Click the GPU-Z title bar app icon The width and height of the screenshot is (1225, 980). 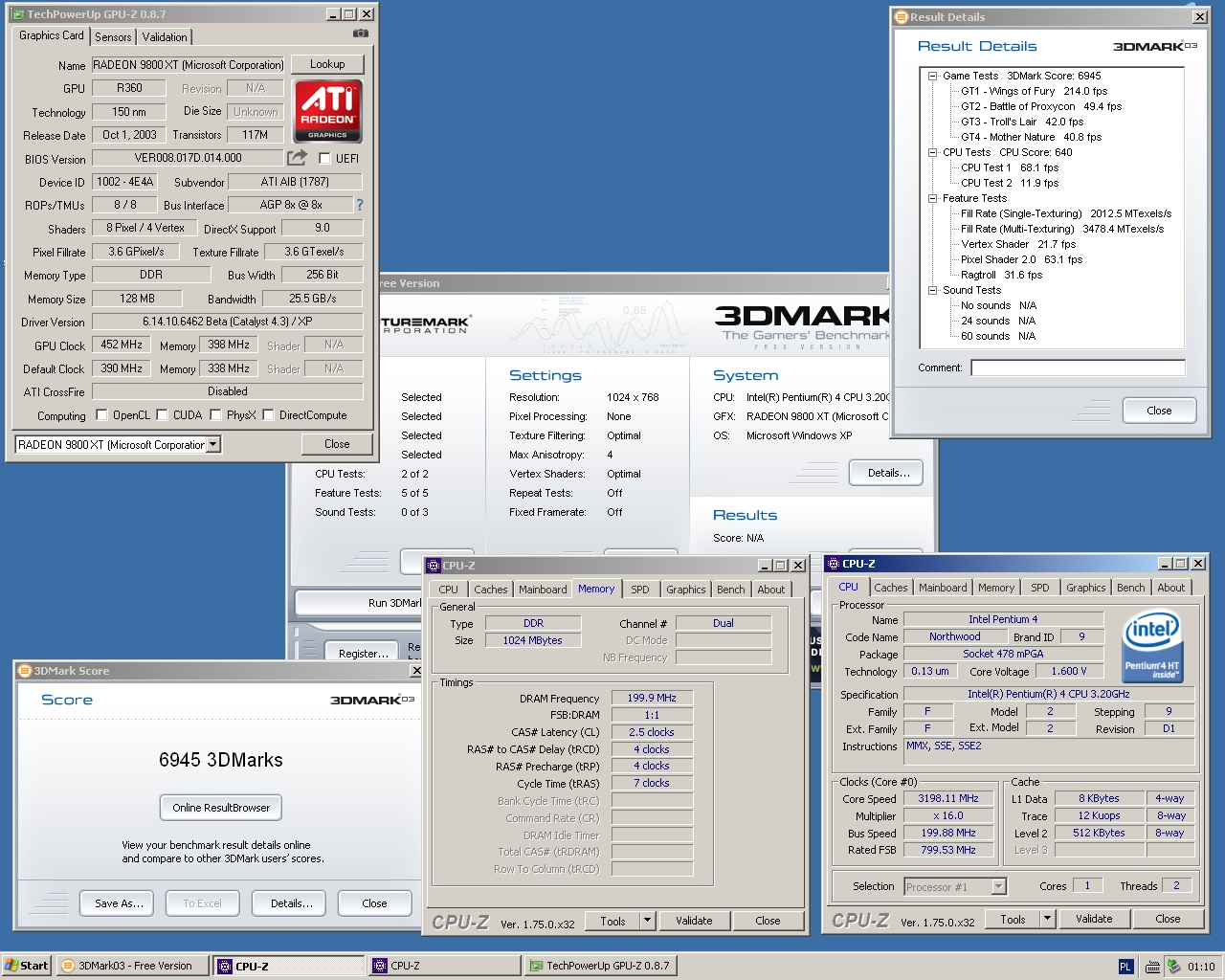(x=18, y=14)
